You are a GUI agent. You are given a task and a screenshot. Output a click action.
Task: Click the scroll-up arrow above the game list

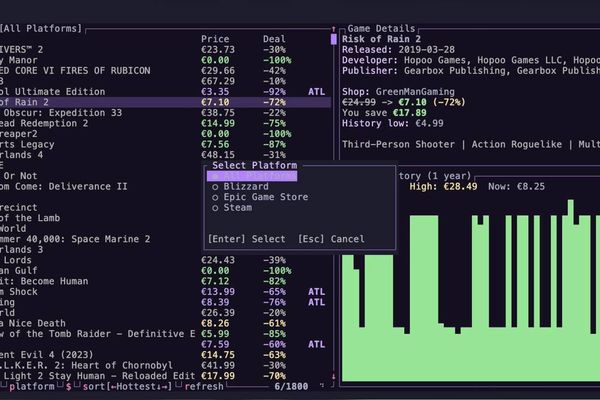coord(333,29)
